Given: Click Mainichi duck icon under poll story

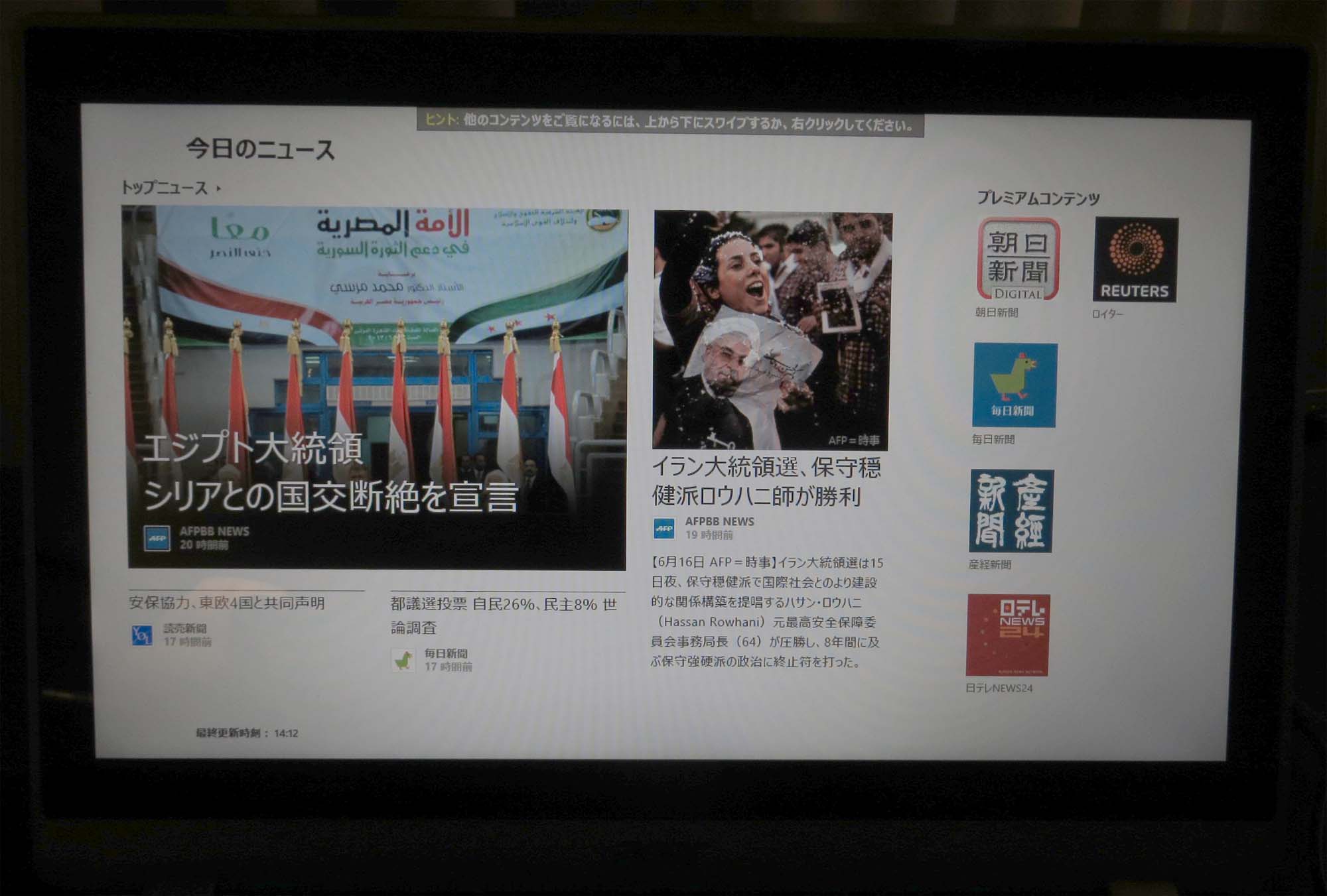Looking at the screenshot, I should coord(403,660).
